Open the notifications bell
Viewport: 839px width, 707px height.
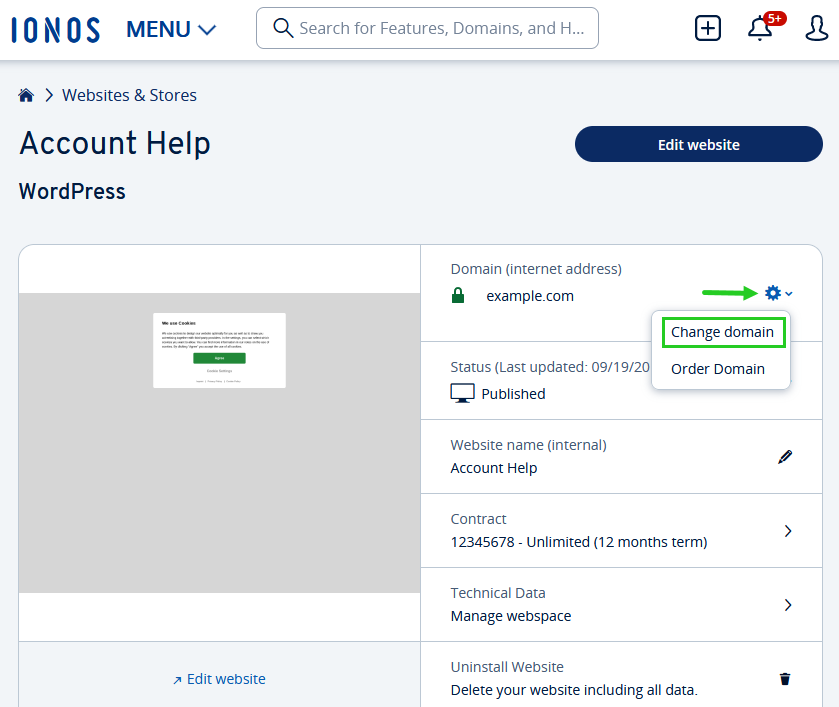[760, 28]
